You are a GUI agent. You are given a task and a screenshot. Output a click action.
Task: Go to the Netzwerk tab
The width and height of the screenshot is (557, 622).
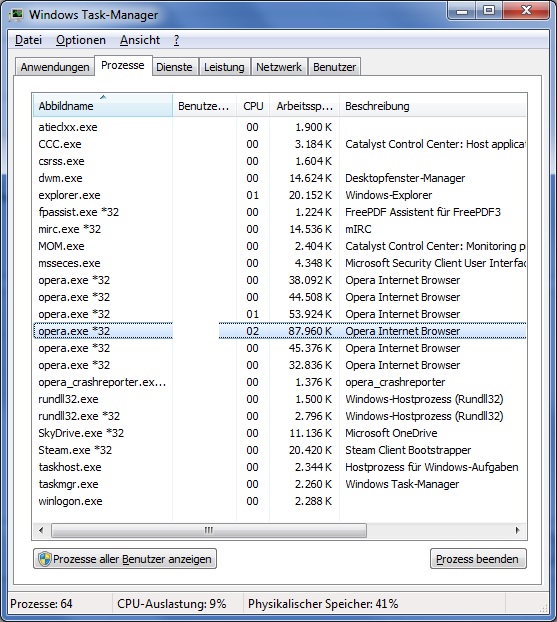coord(279,67)
